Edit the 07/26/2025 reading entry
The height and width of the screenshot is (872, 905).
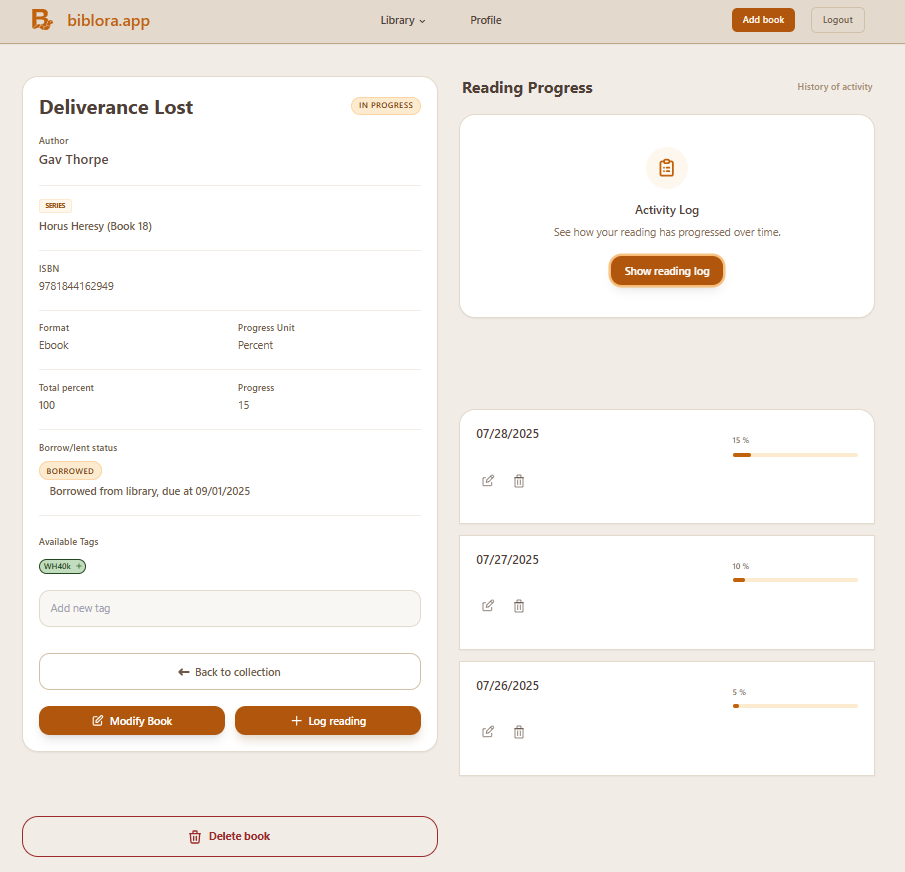[488, 732]
